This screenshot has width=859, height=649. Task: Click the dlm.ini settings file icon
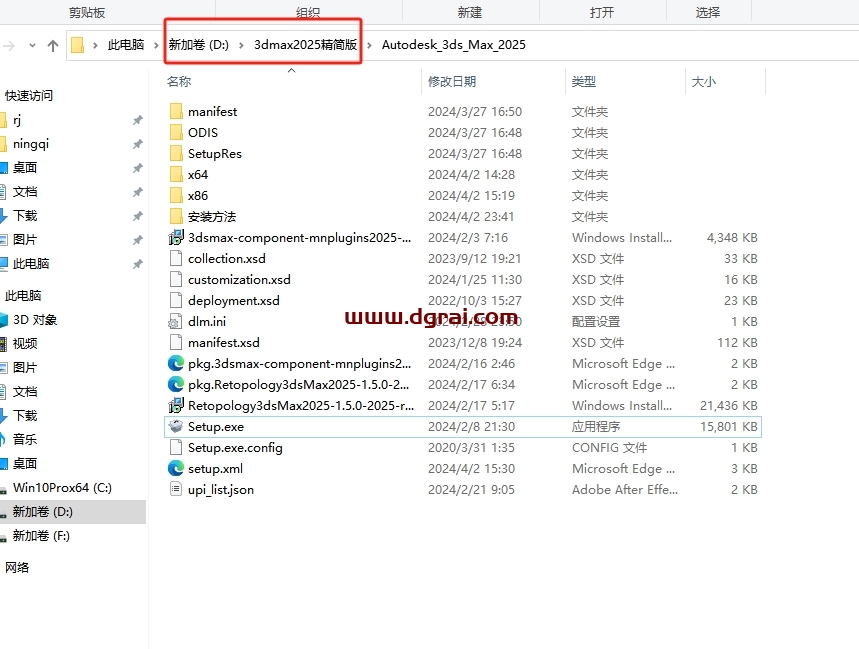(176, 321)
